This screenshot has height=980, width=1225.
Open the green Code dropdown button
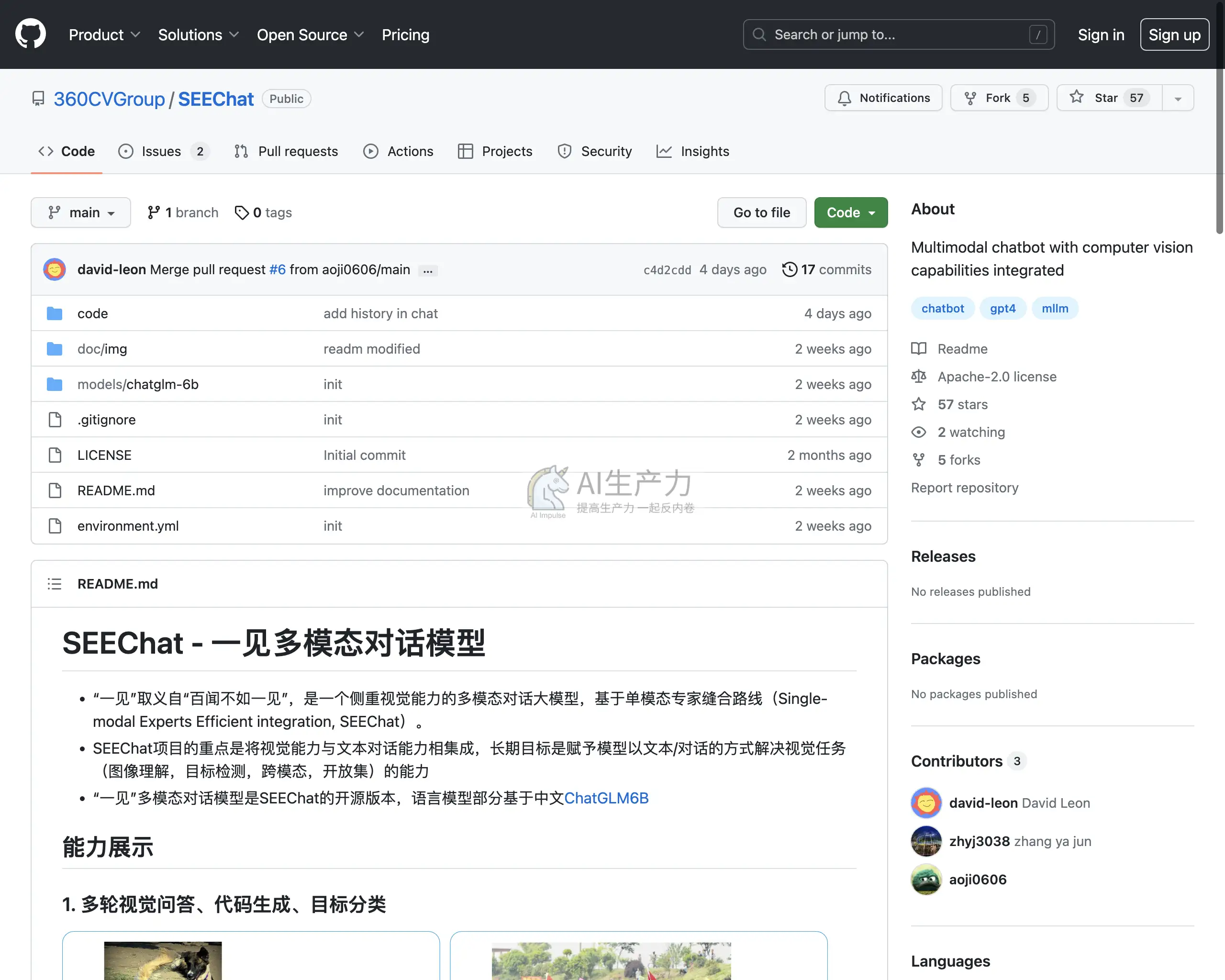click(x=851, y=212)
